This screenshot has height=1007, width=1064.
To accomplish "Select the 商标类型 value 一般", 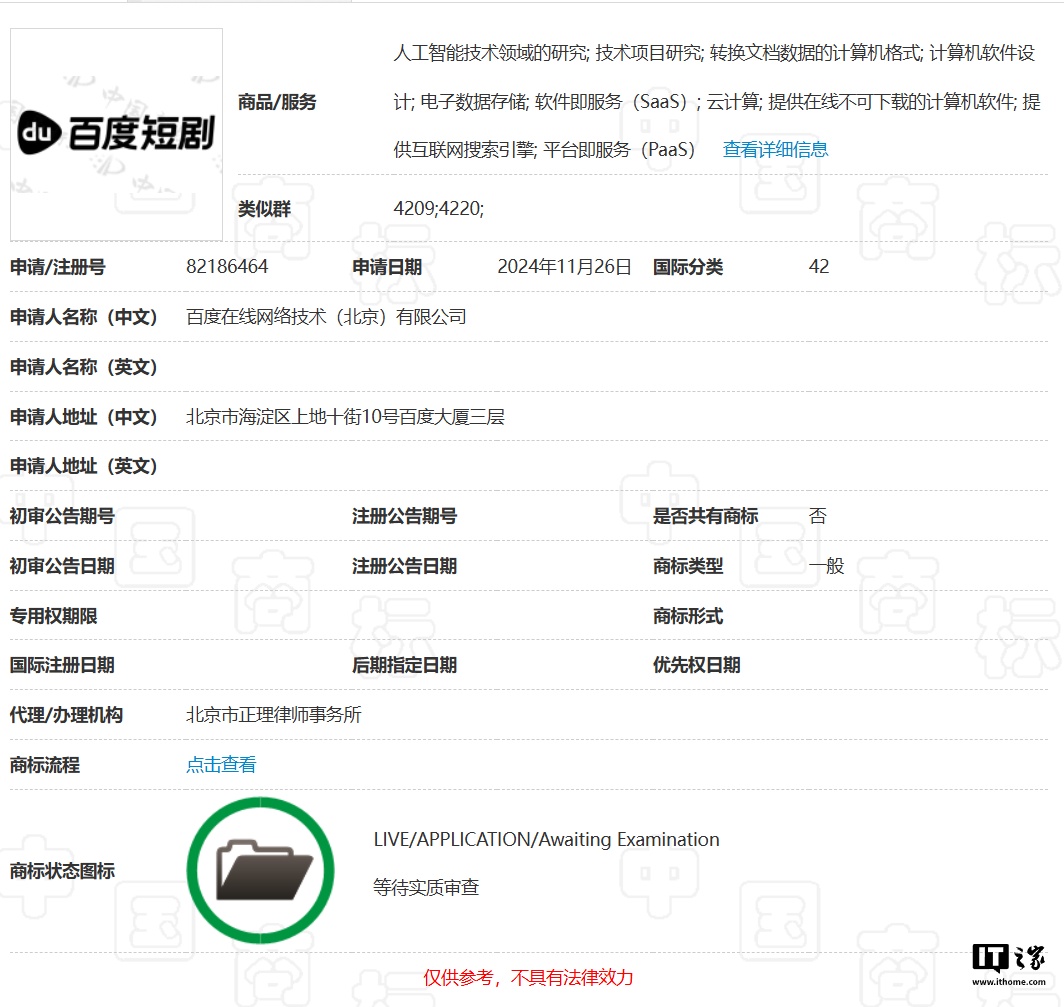I will tap(829, 565).
